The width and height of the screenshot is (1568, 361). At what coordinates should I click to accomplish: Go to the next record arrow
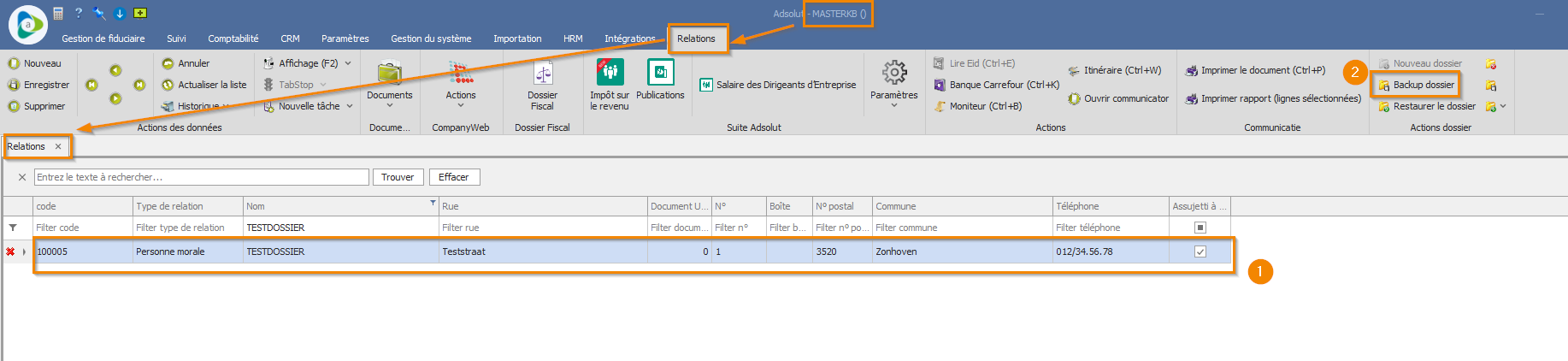pyautogui.click(x=115, y=98)
